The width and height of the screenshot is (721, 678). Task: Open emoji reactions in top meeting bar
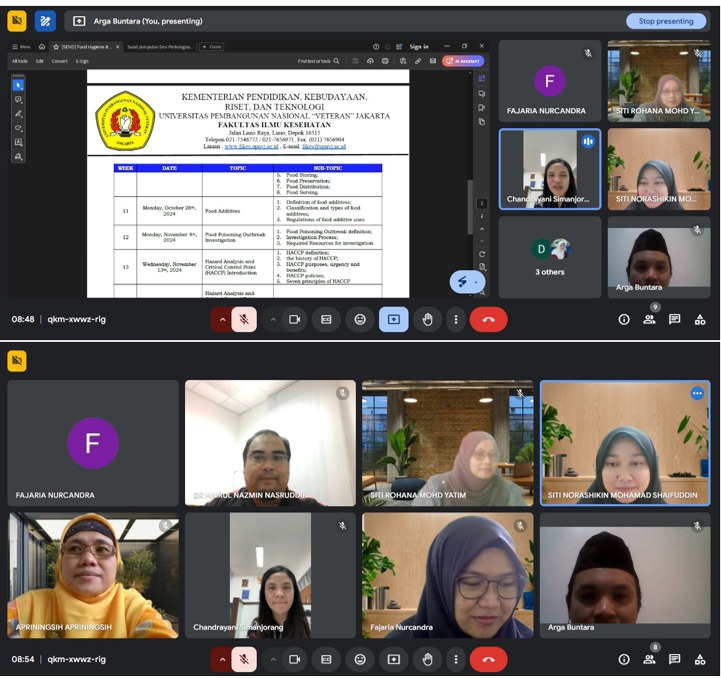(360, 320)
